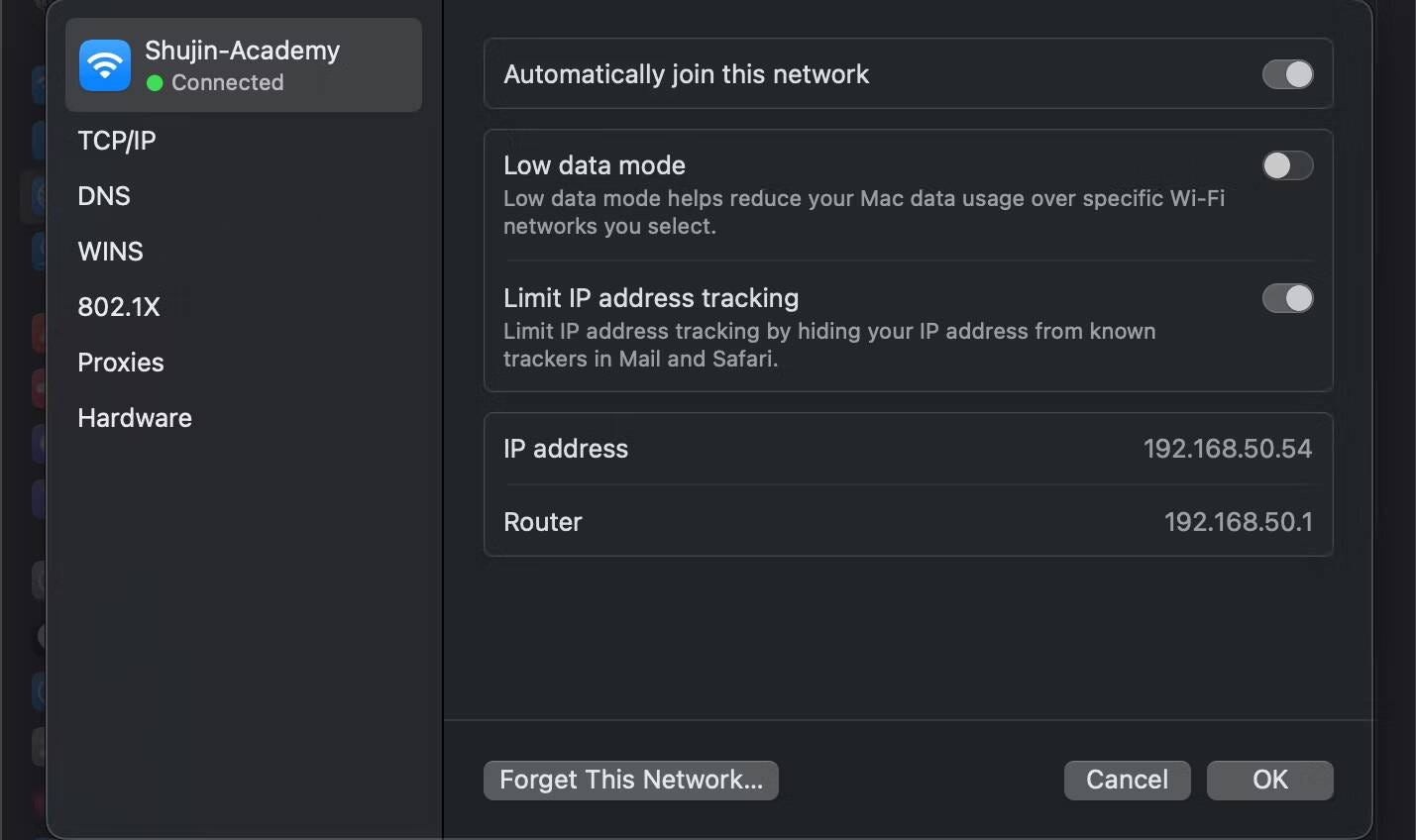The height and width of the screenshot is (840, 1416).
Task: Enable Low data mode
Action: [1287, 165]
